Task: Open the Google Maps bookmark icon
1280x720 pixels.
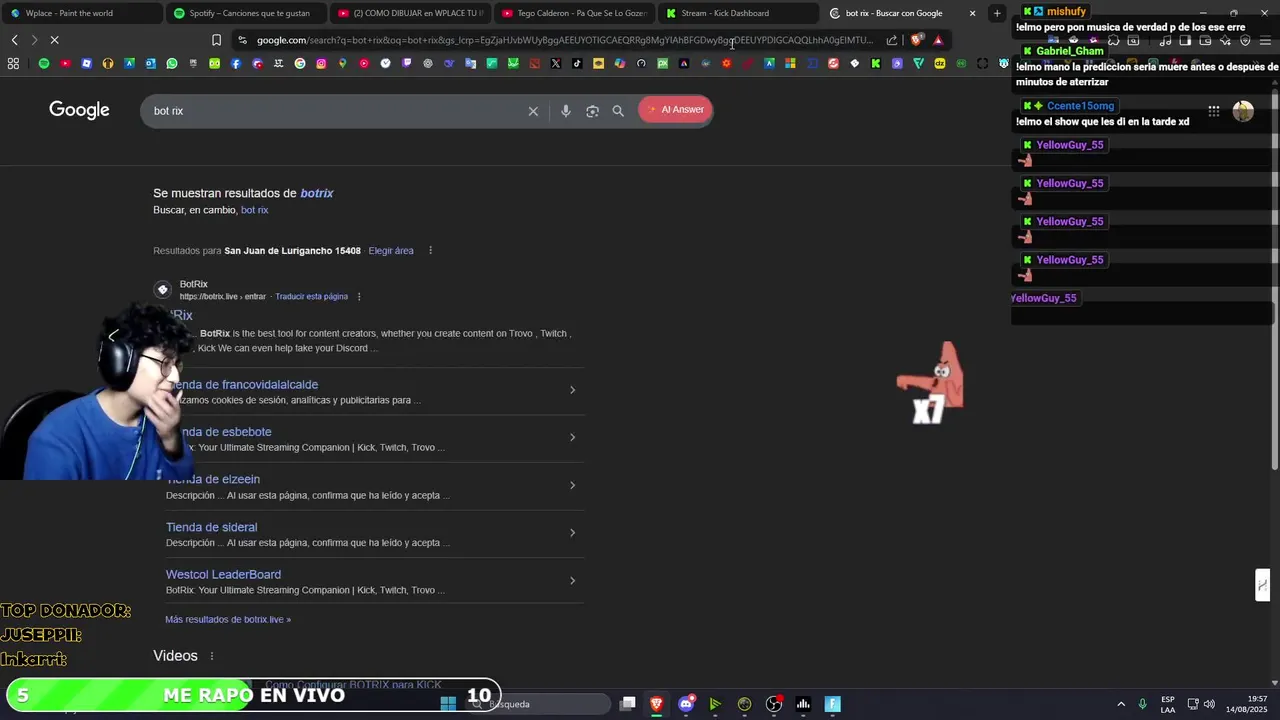Action: 342,64
